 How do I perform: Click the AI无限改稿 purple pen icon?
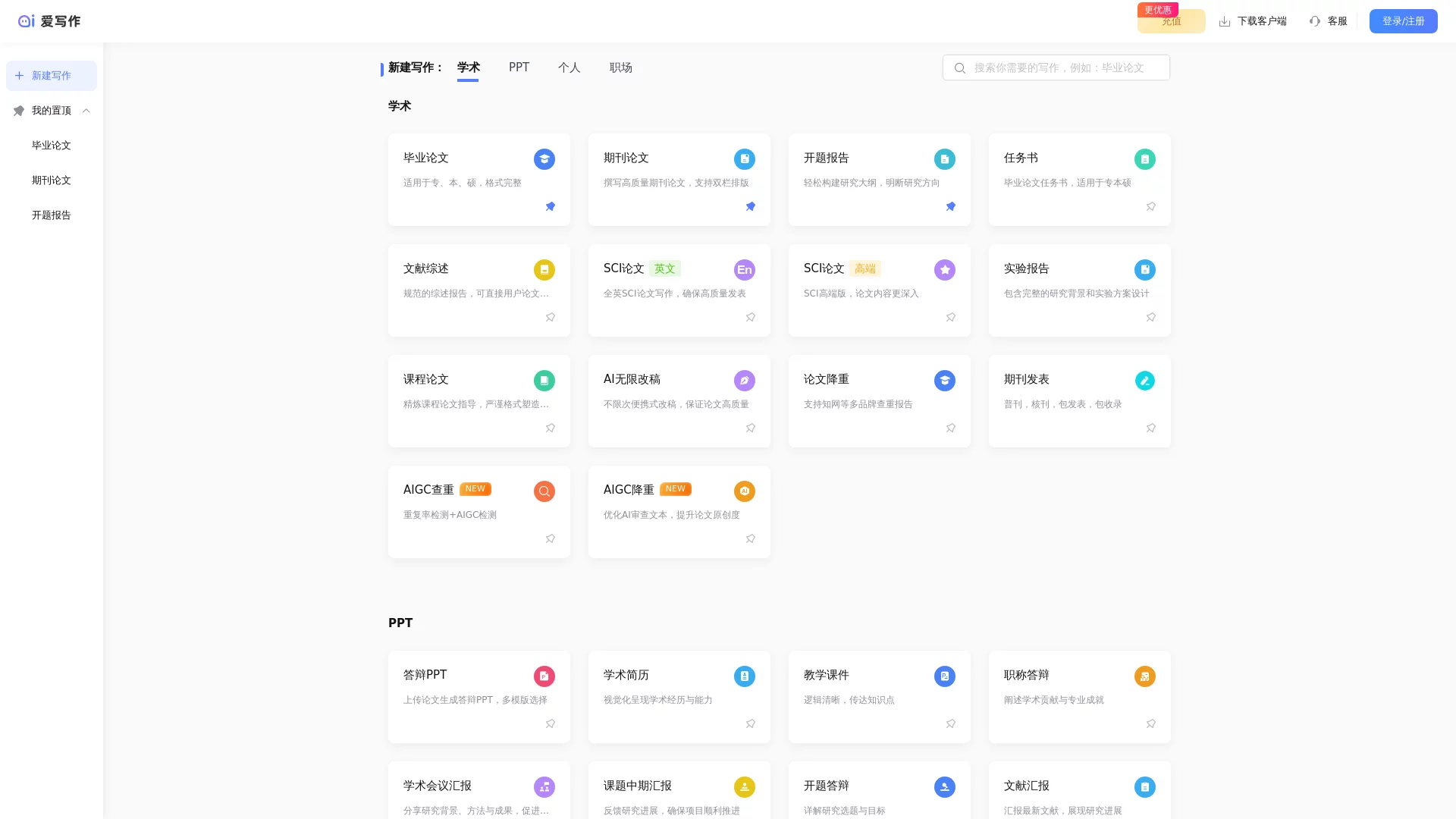click(744, 381)
